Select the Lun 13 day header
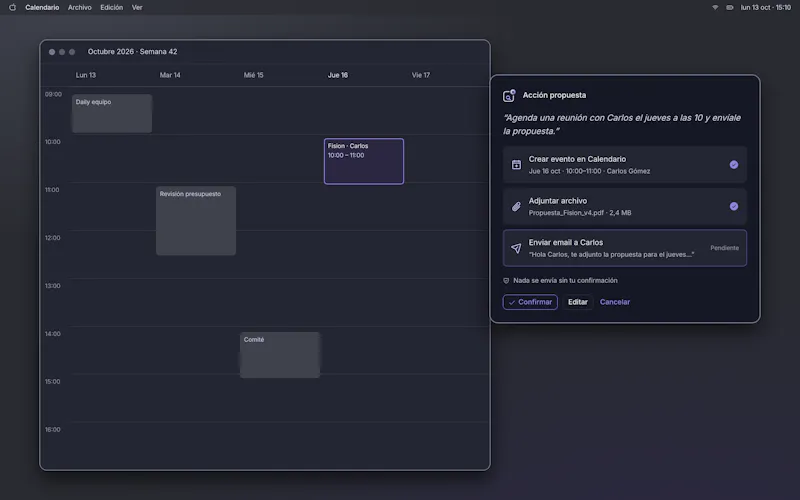 (86, 75)
